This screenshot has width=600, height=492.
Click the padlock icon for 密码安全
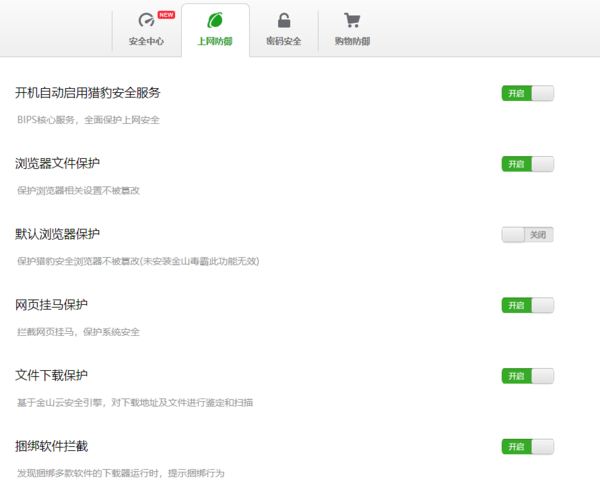(284, 21)
